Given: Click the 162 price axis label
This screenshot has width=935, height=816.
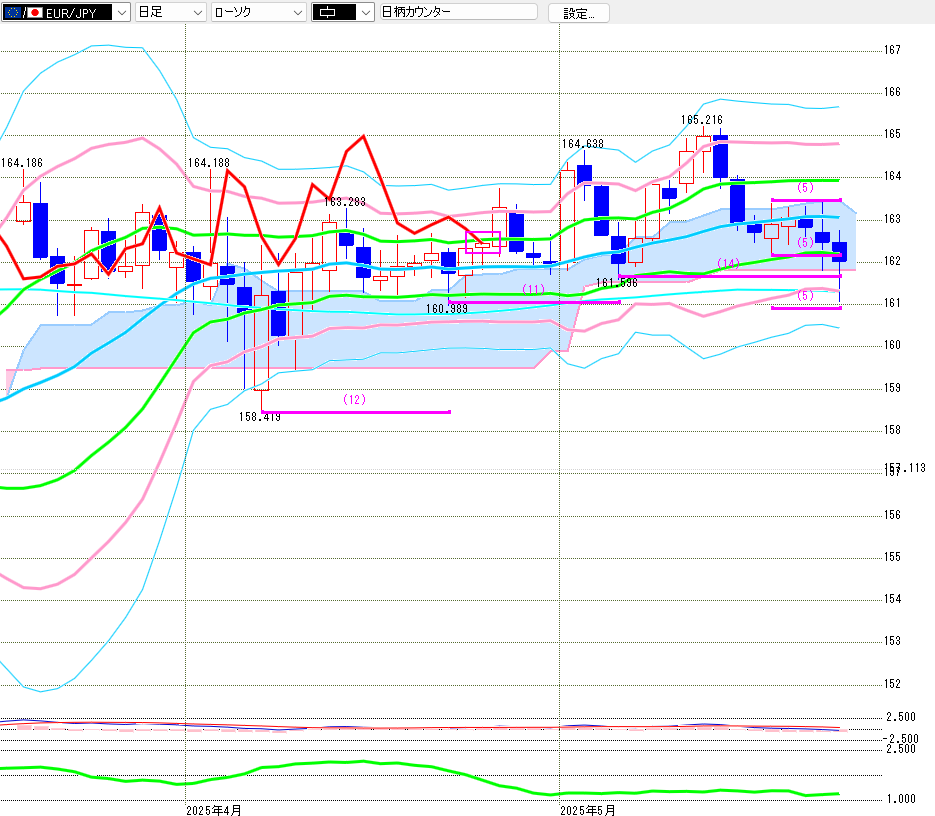Looking at the screenshot, I should [x=892, y=261].
